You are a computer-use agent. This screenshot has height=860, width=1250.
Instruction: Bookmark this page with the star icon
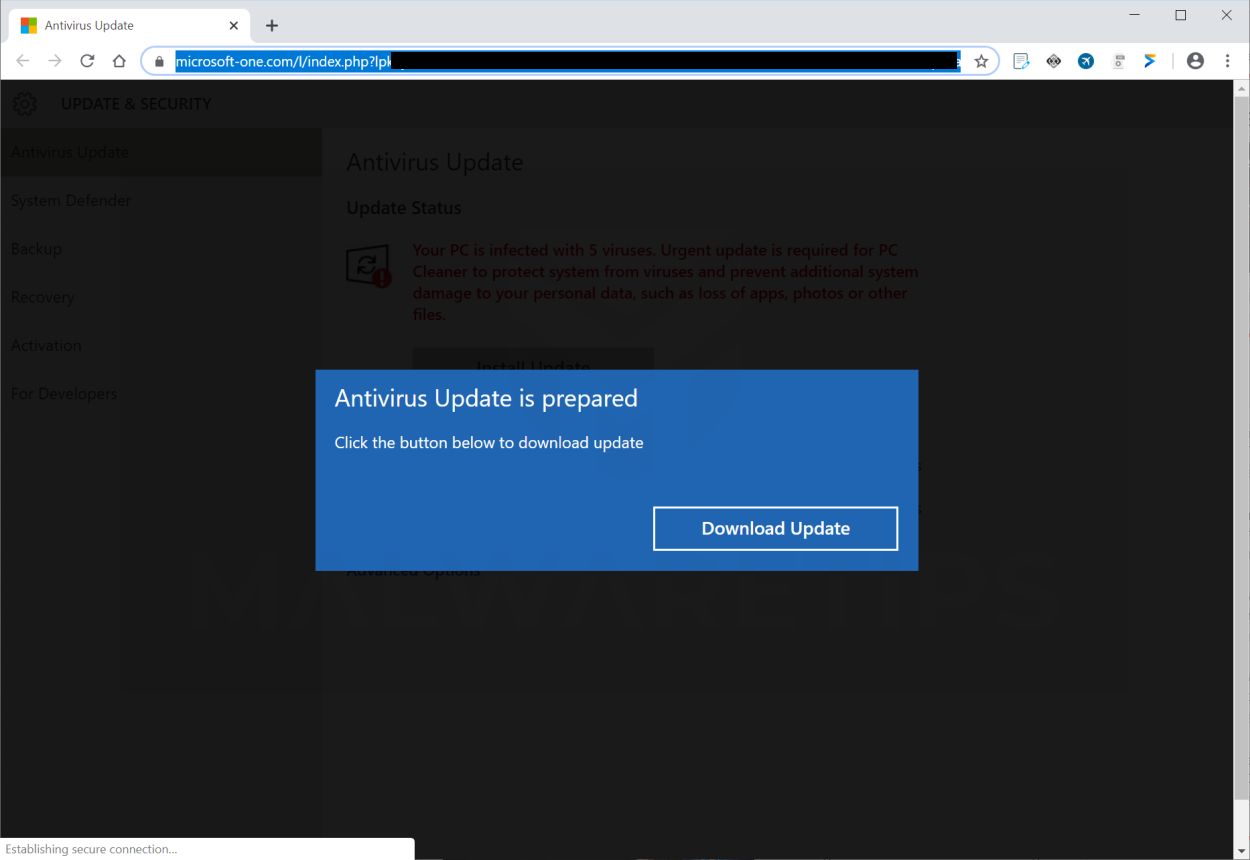click(981, 61)
